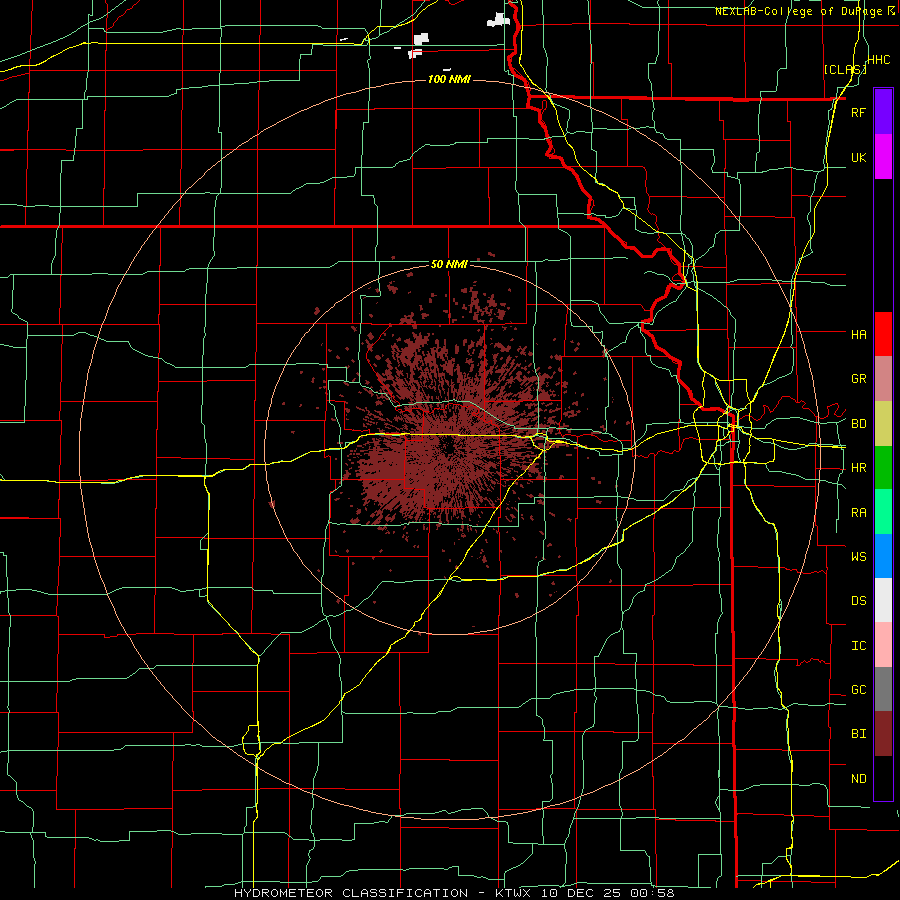
Task: Click the UK legend label
Action: click(858, 157)
